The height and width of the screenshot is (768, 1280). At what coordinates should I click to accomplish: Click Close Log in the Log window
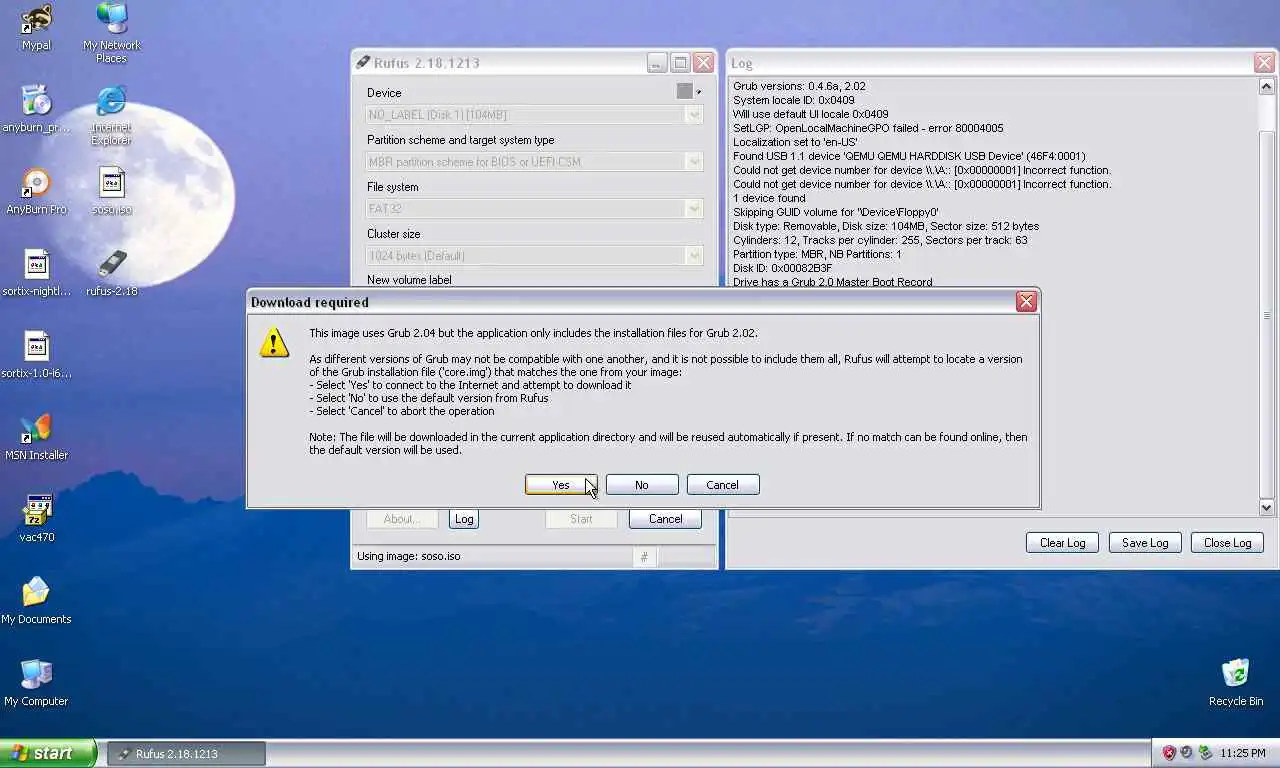[x=1227, y=543]
